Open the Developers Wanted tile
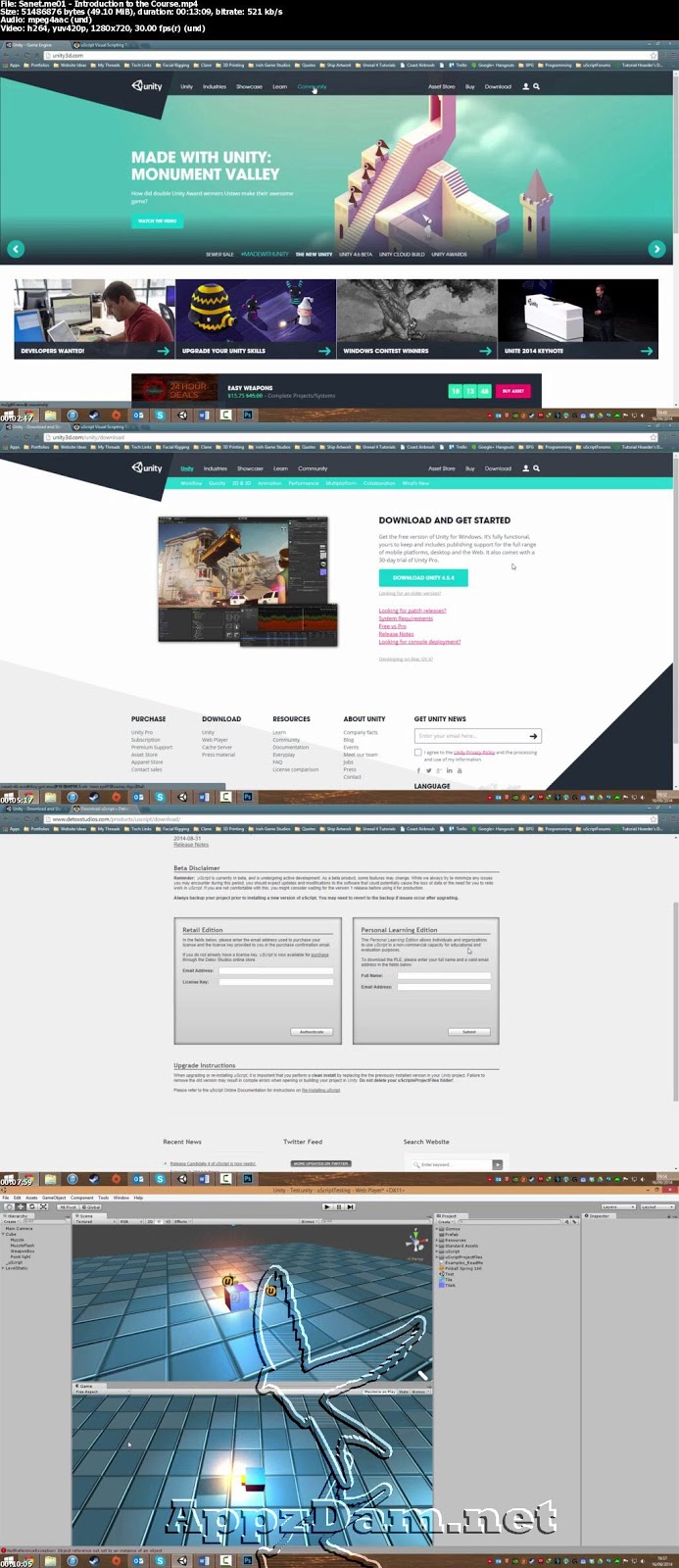Viewport: 679px width, 1568px height. (94, 319)
